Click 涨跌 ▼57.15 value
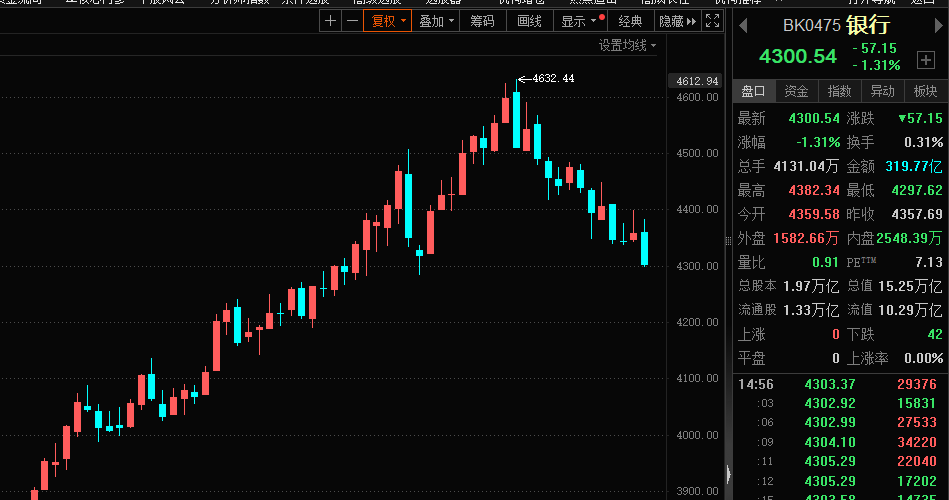Screen dimensions: 949x500 pos(921,119)
